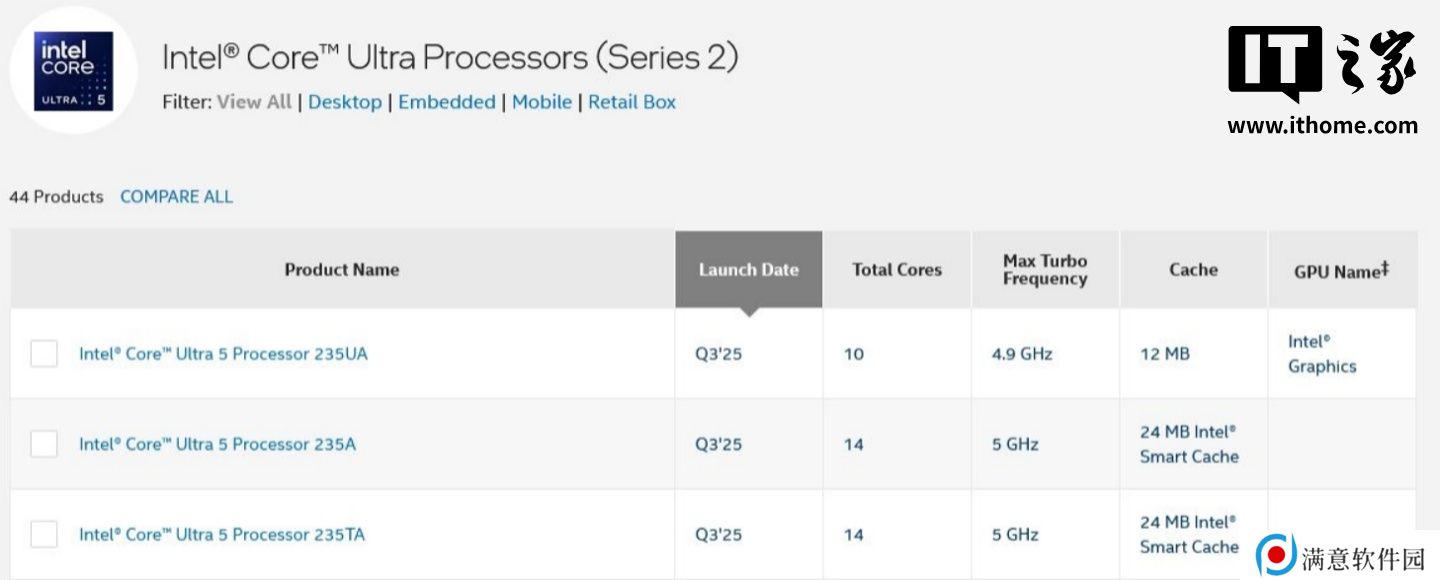
Task: Check the box for Processor 235UA
Action: 44,354
